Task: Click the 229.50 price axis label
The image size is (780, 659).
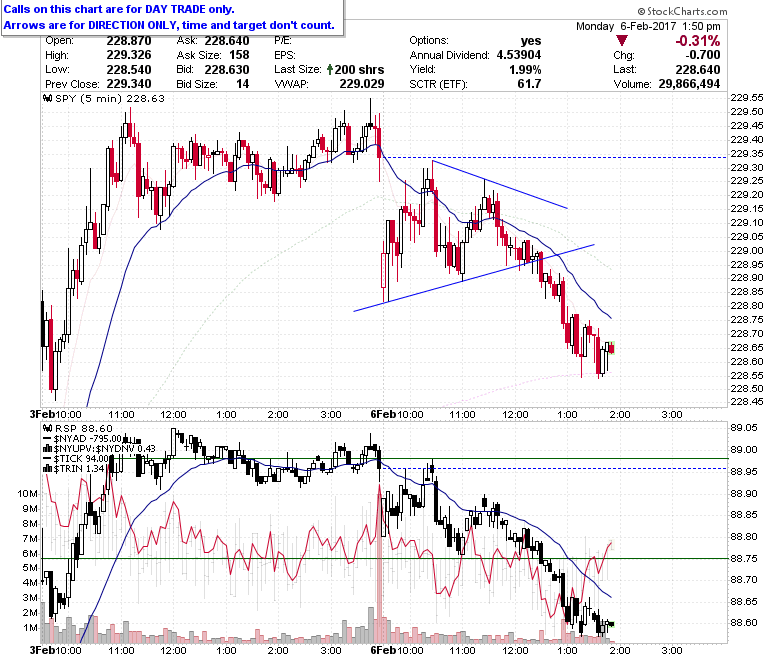Action: pos(747,112)
